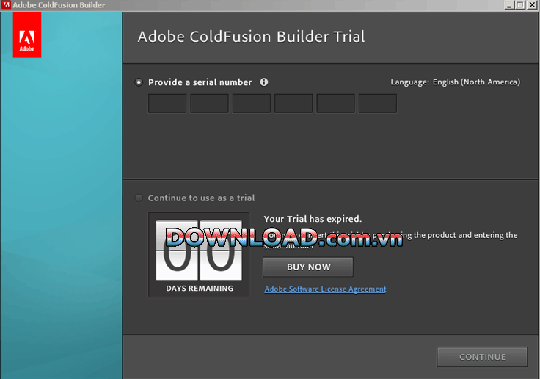The width and height of the screenshot is (540, 379).
Task: Click the CONTINUE button
Action: click(x=482, y=357)
